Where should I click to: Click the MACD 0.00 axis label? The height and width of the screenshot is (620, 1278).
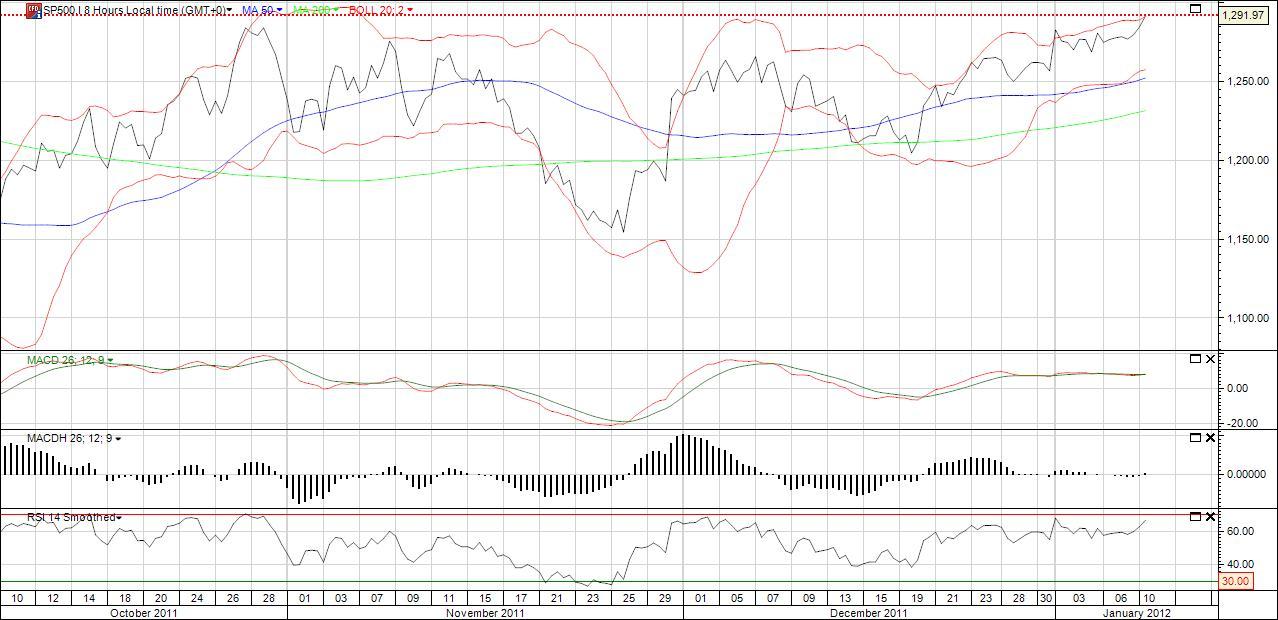pos(1239,388)
